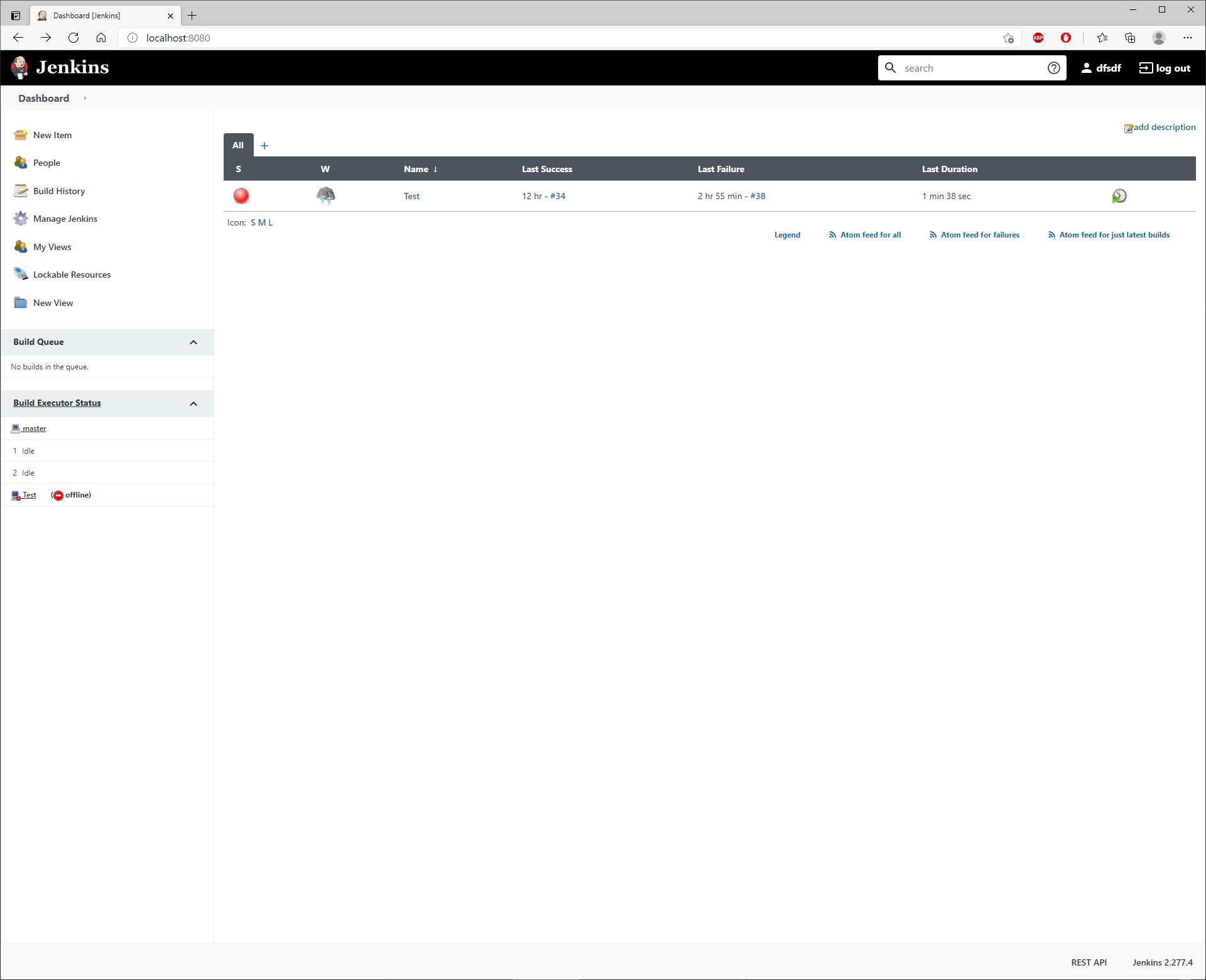The height and width of the screenshot is (980, 1206).
Task: Sort by the Last Success column
Action: (546, 169)
